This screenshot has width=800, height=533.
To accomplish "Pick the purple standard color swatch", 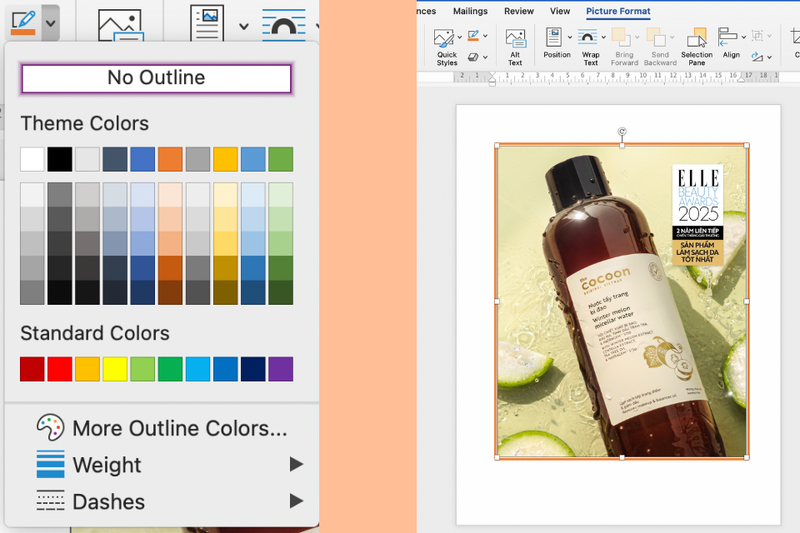I will (x=281, y=369).
